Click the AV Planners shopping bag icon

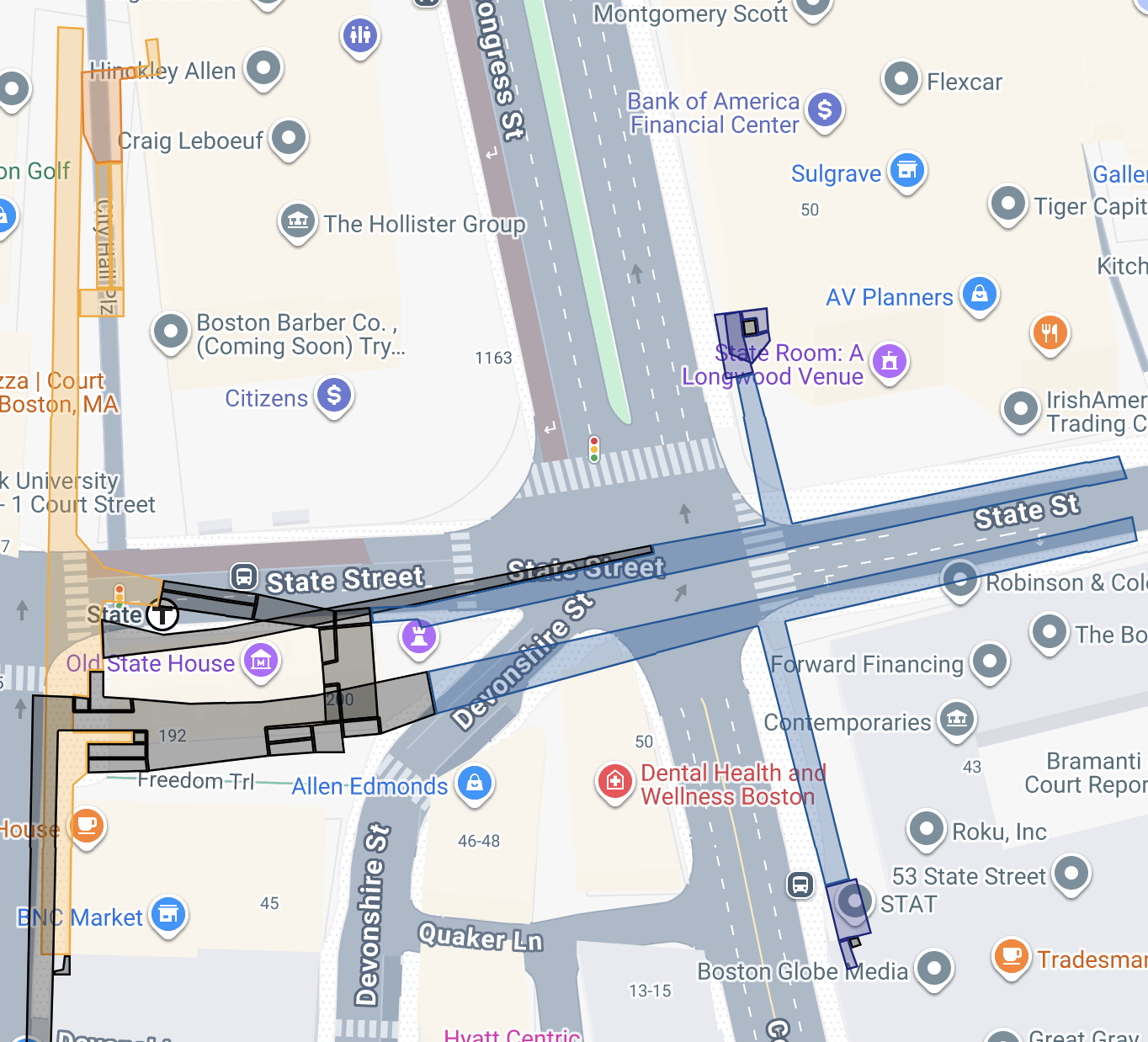pyautogui.click(x=979, y=295)
